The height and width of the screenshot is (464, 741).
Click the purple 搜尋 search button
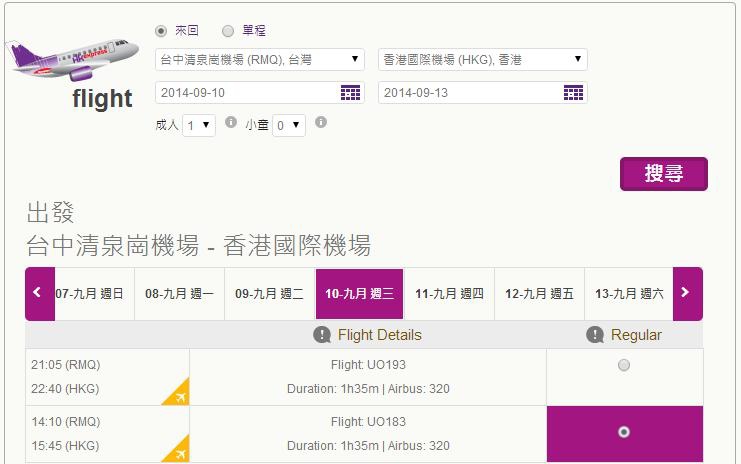click(664, 174)
